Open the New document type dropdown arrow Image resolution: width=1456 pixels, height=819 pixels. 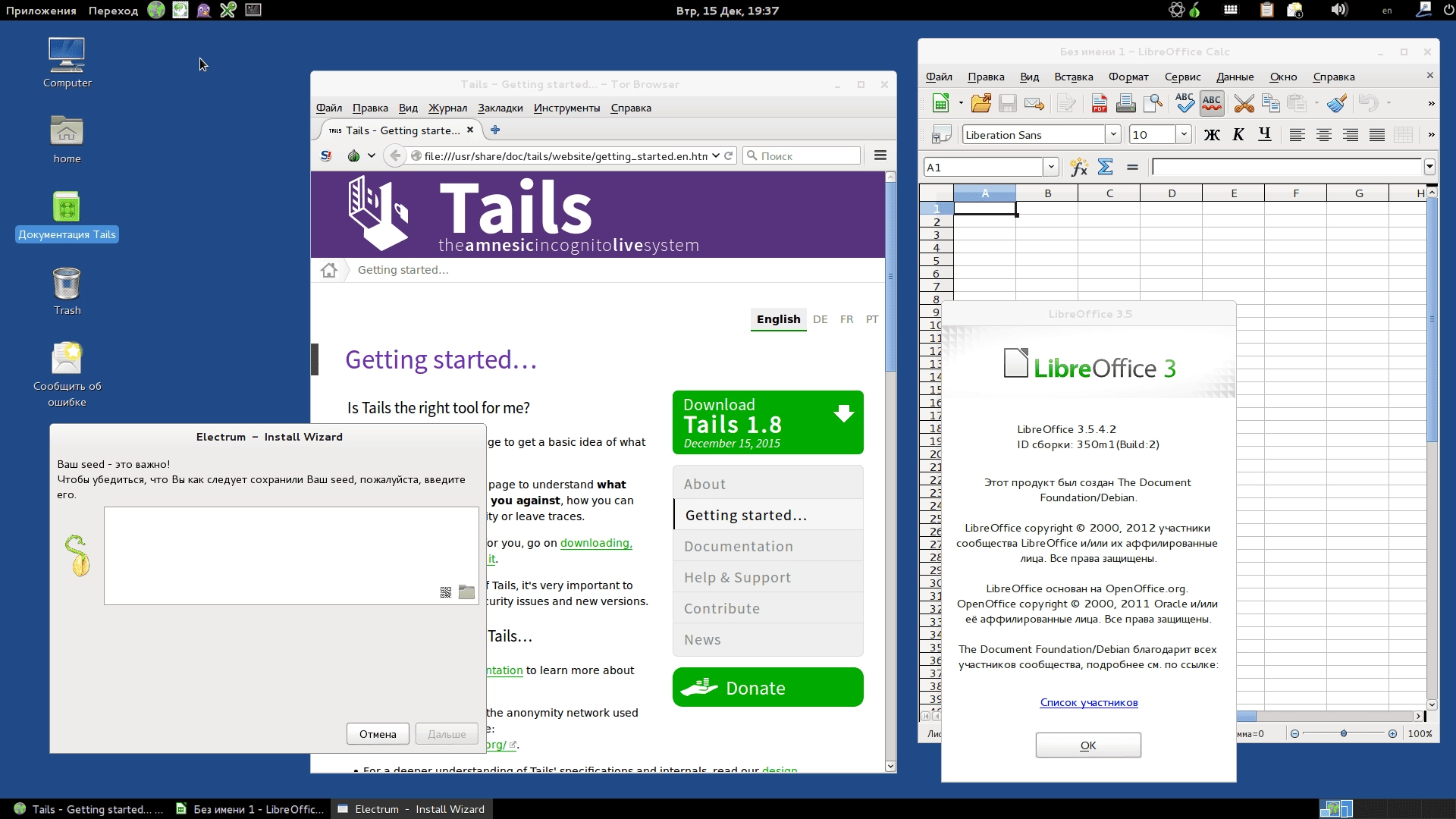[960, 103]
